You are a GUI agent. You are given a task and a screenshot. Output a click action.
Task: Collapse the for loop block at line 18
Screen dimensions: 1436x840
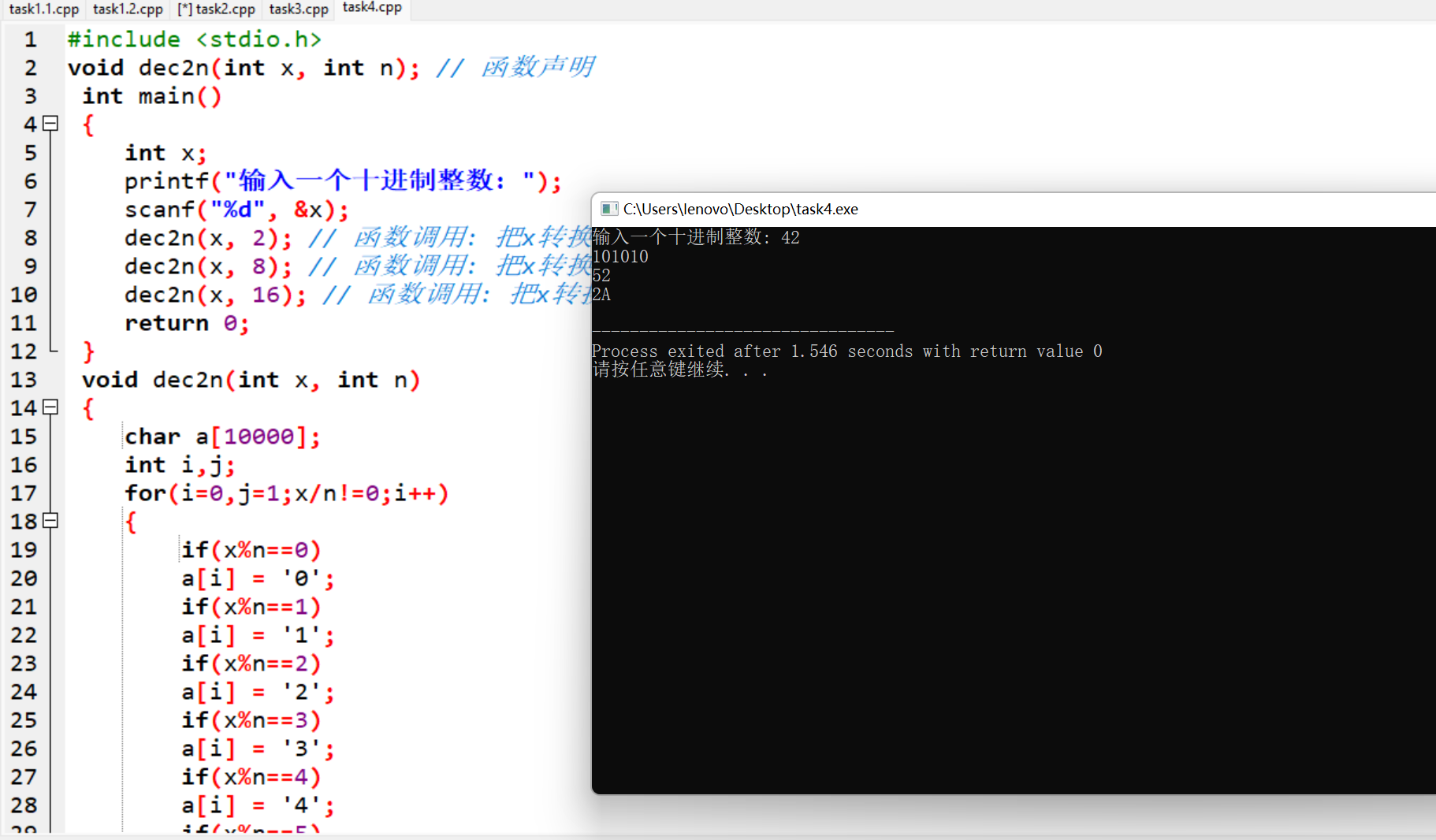[x=50, y=520]
